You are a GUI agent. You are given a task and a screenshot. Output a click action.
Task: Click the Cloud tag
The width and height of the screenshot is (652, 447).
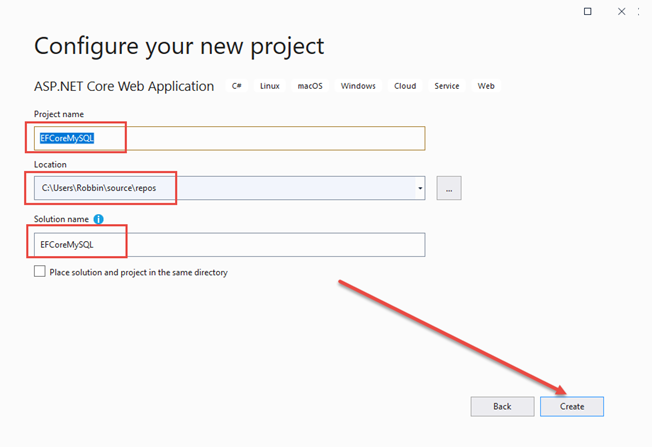coord(405,86)
